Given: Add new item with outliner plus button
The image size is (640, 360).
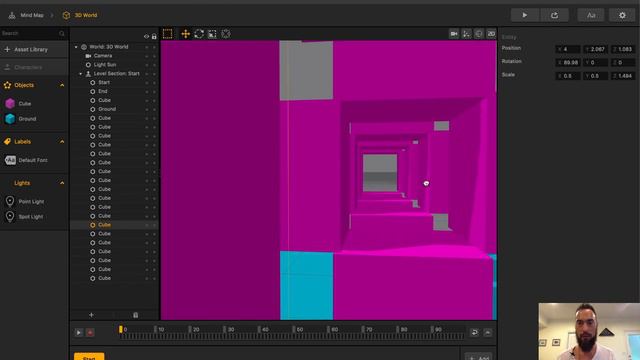Looking at the screenshot, I should [91, 315].
